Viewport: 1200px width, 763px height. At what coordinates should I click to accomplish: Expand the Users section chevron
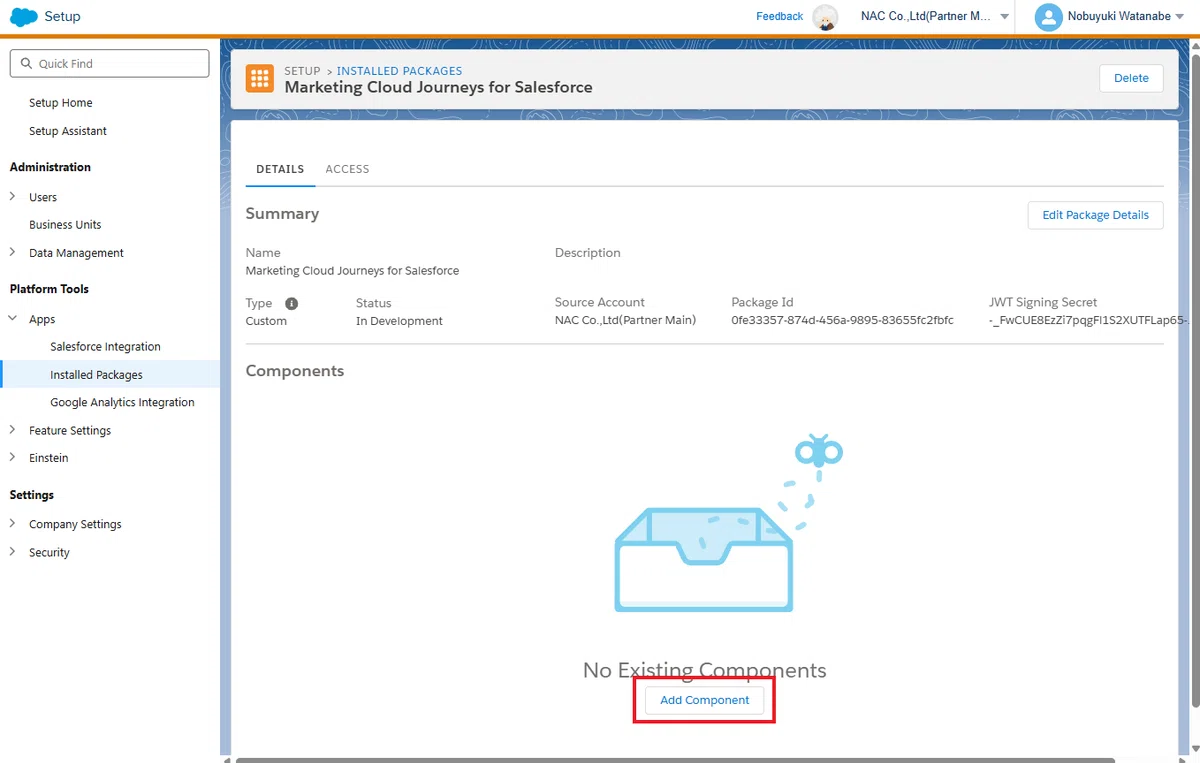pyautogui.click(x=12, y=197)
